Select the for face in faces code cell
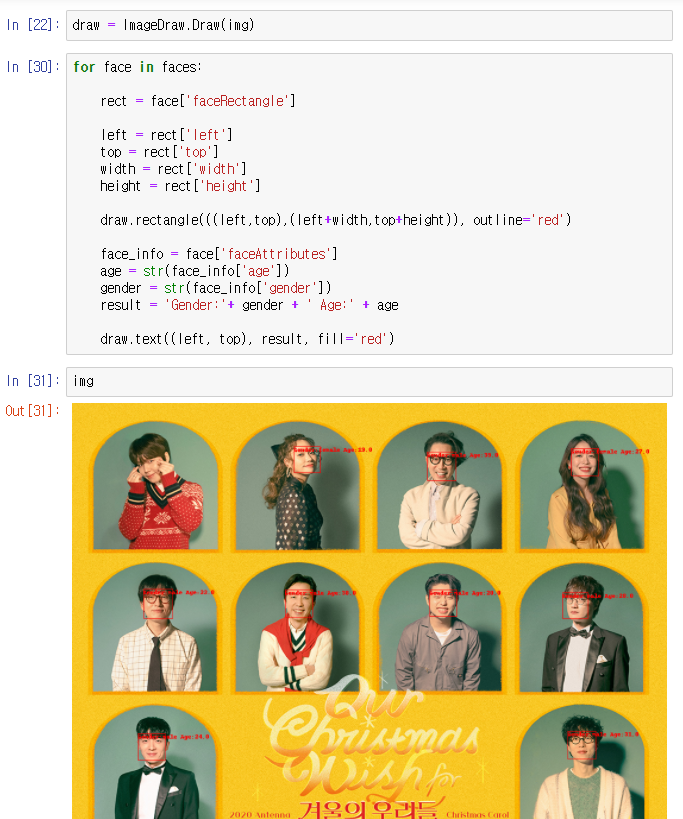 pyautogui.click(x=369, y=204)
